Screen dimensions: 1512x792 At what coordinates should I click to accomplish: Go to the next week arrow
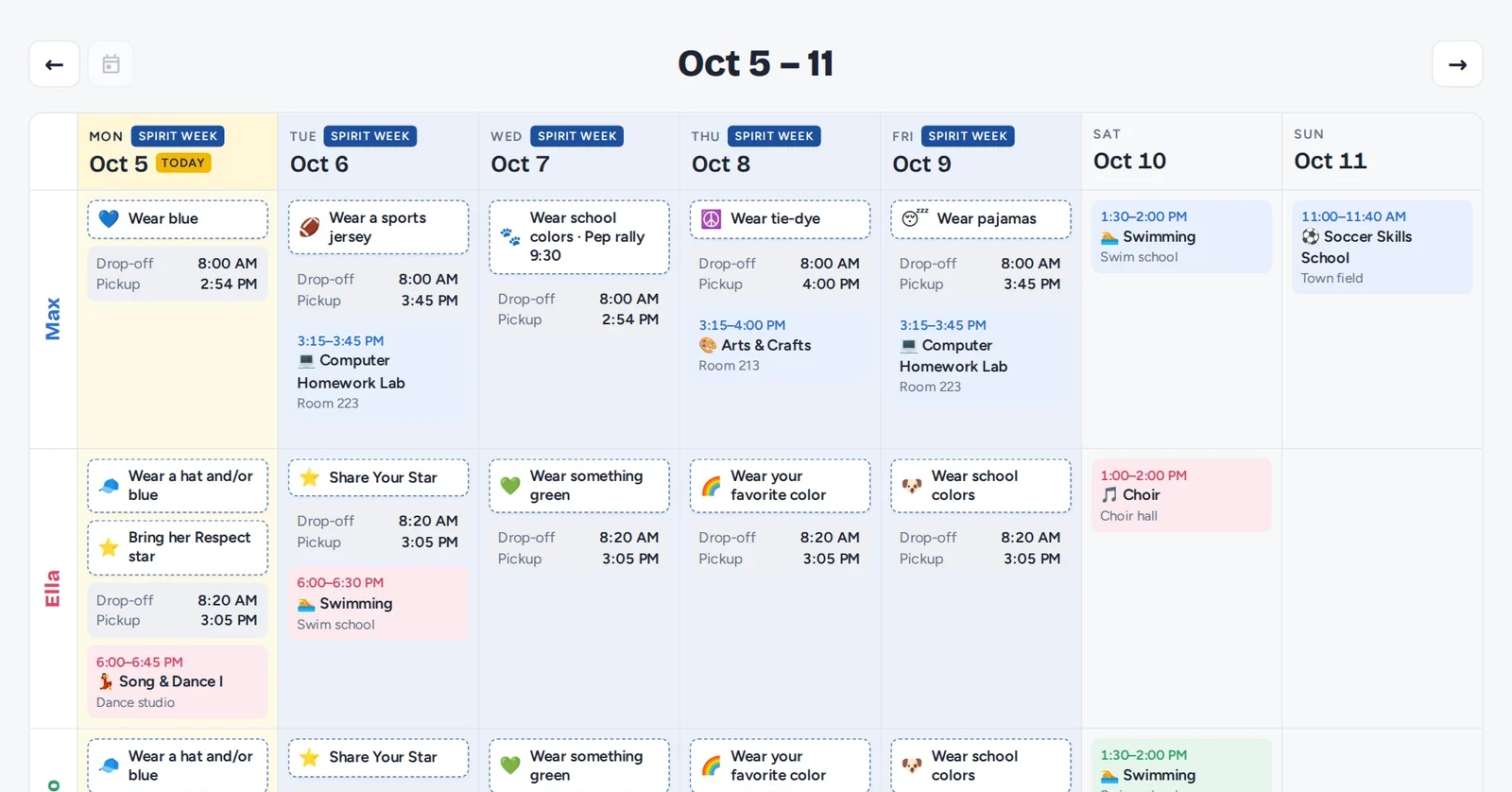pos(1457,64)
